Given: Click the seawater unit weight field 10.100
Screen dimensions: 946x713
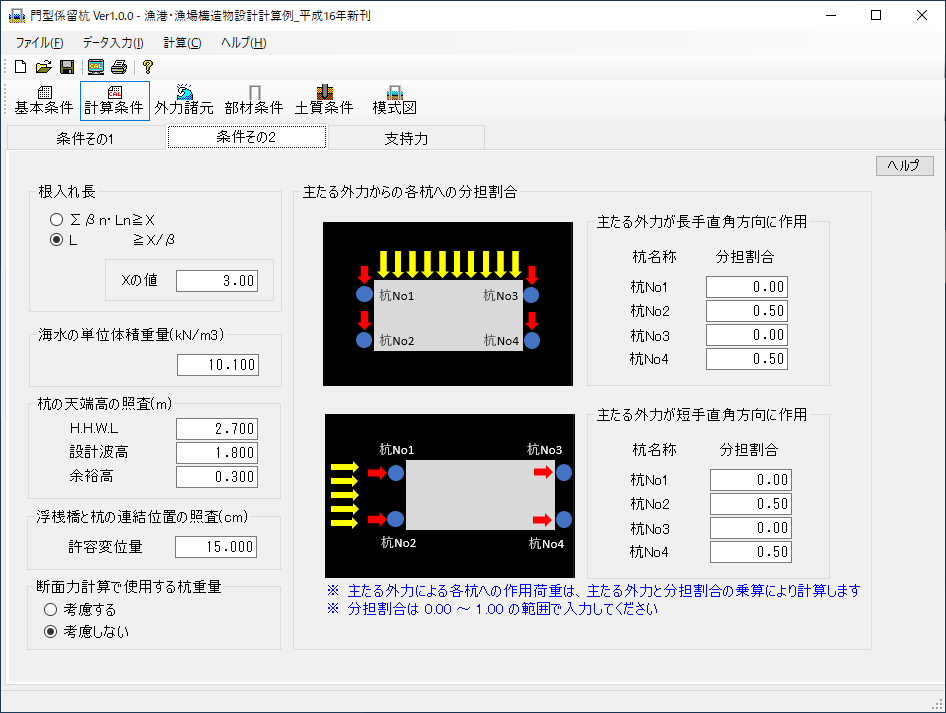Looking at the screenshot, I should click(218, 364).
